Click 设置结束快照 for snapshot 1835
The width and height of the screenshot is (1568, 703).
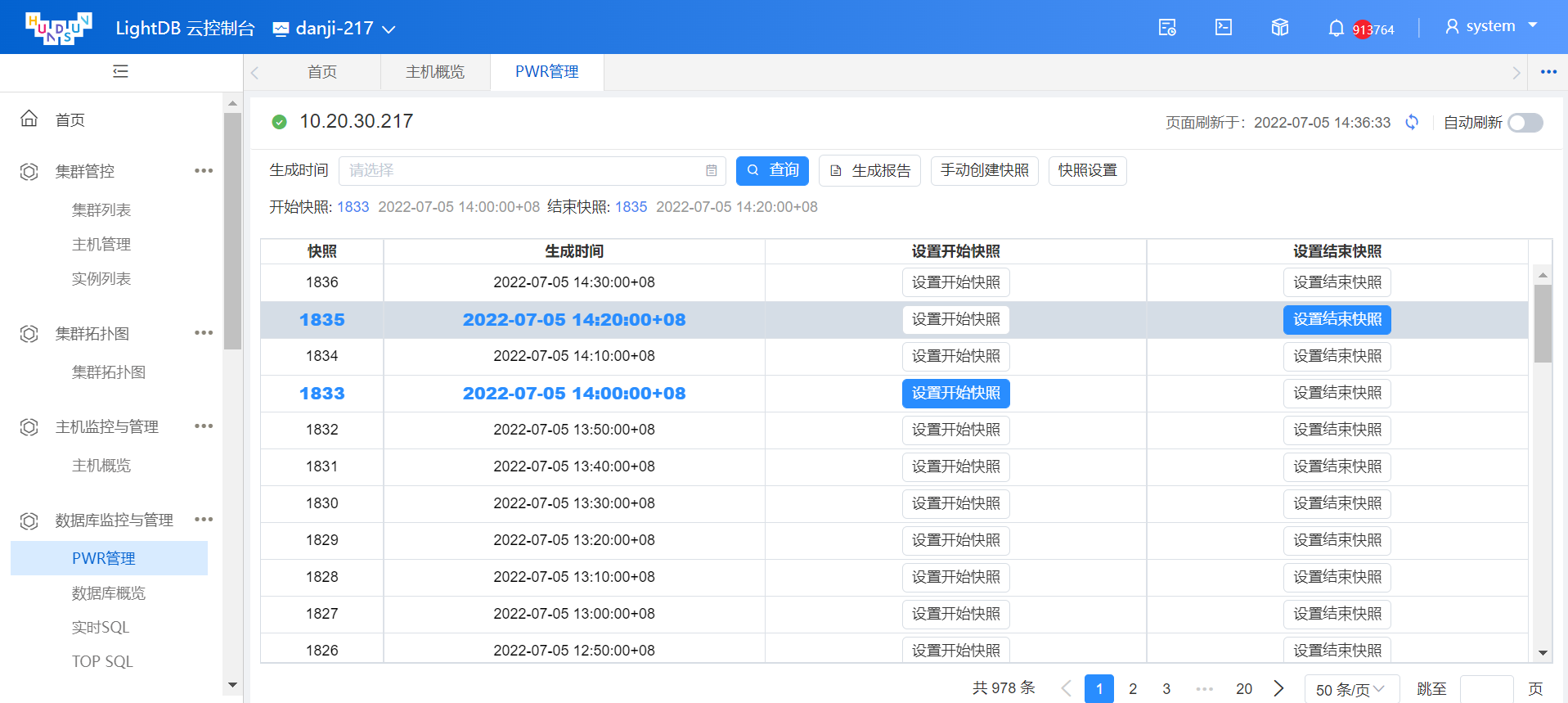(x=1337, y=319)
